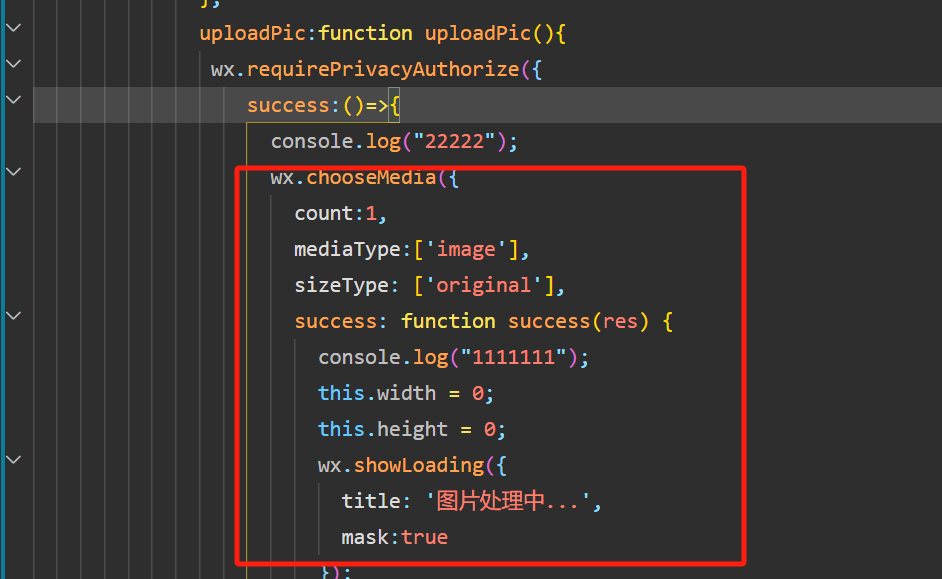The image size is (942, 579).
Task: Click the uploadPic:function uploadPic(){ line
Action: 382,34
